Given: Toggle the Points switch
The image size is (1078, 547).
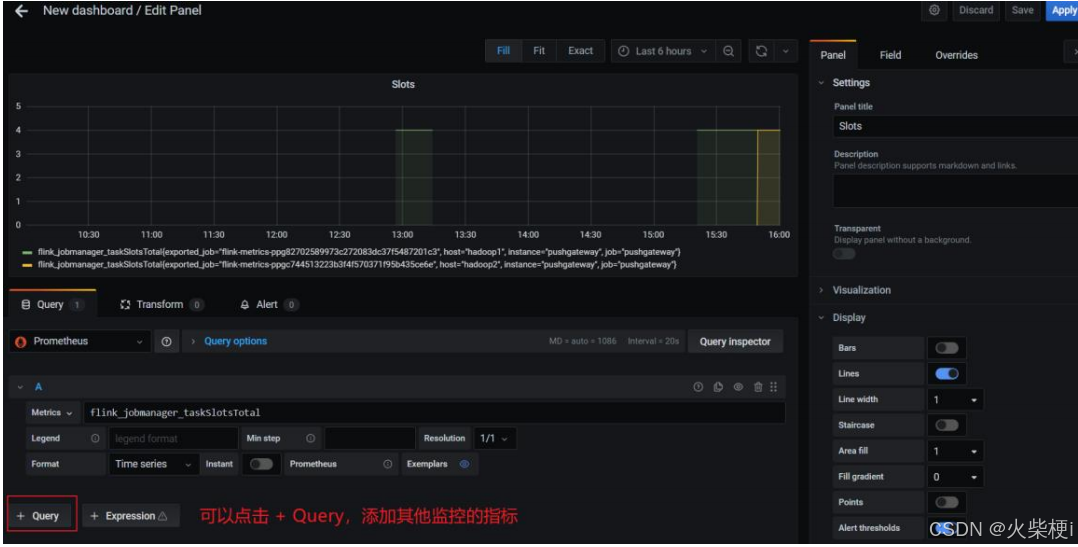Looking at the screenshot, I should (947, 502).
